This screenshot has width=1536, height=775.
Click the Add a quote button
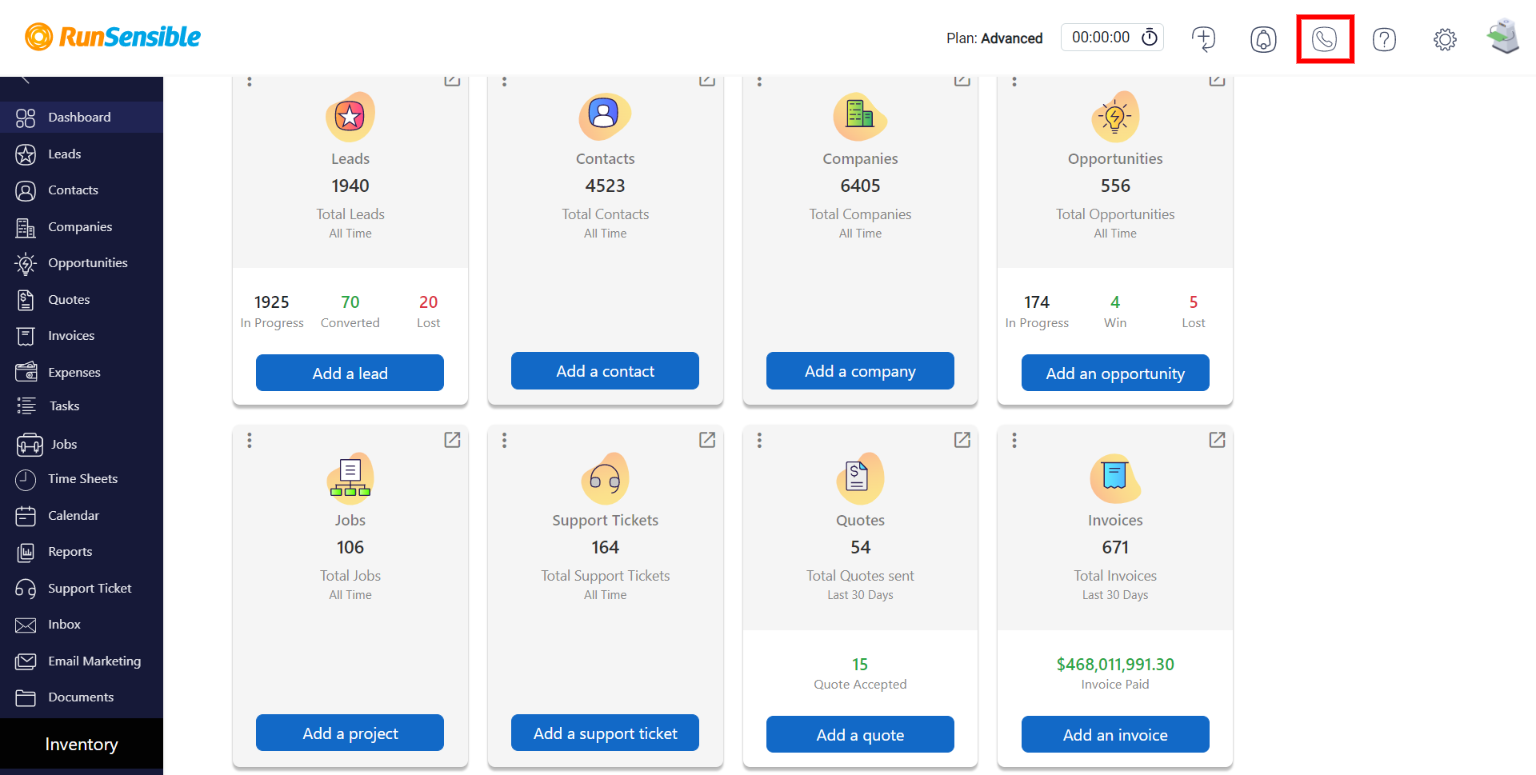coord(860,735)
